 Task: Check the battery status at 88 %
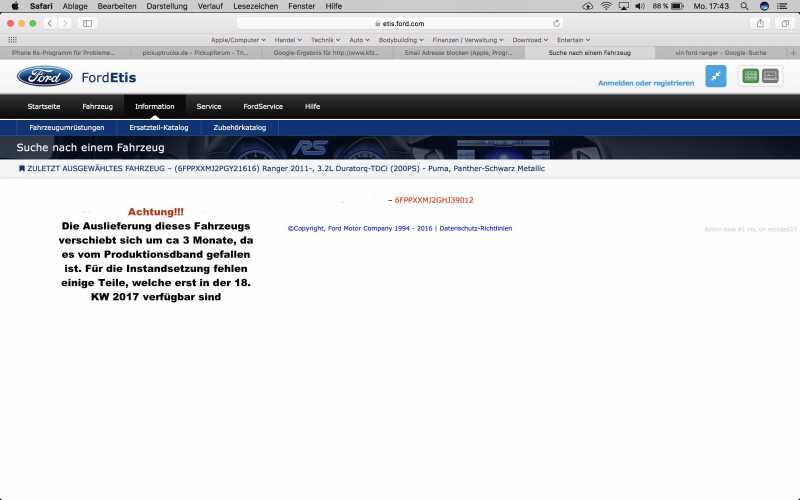point(667,6)
